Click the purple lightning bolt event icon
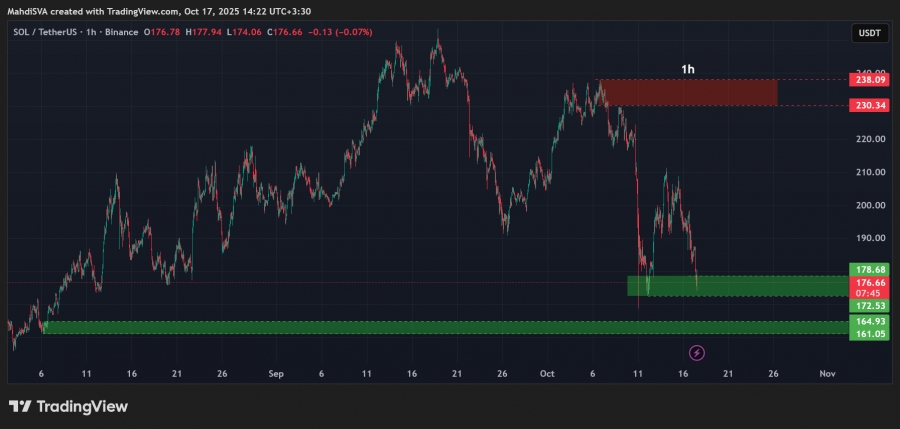Image resolution: width=900 pixels, height=429 pixels. point(697,352)
